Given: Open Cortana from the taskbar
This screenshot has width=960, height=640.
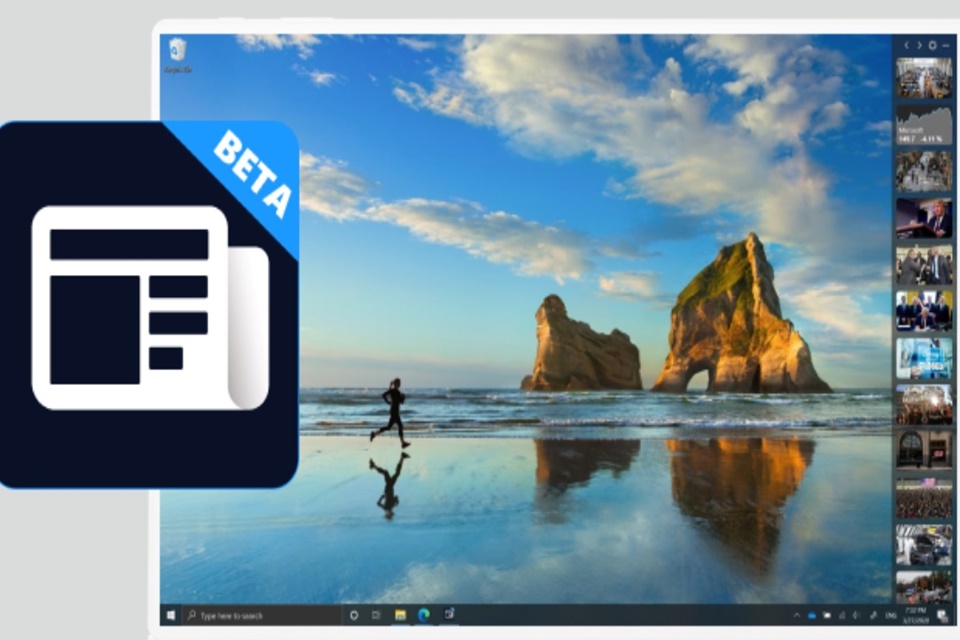Looking at the screenshot, I should tap(354, 614).
